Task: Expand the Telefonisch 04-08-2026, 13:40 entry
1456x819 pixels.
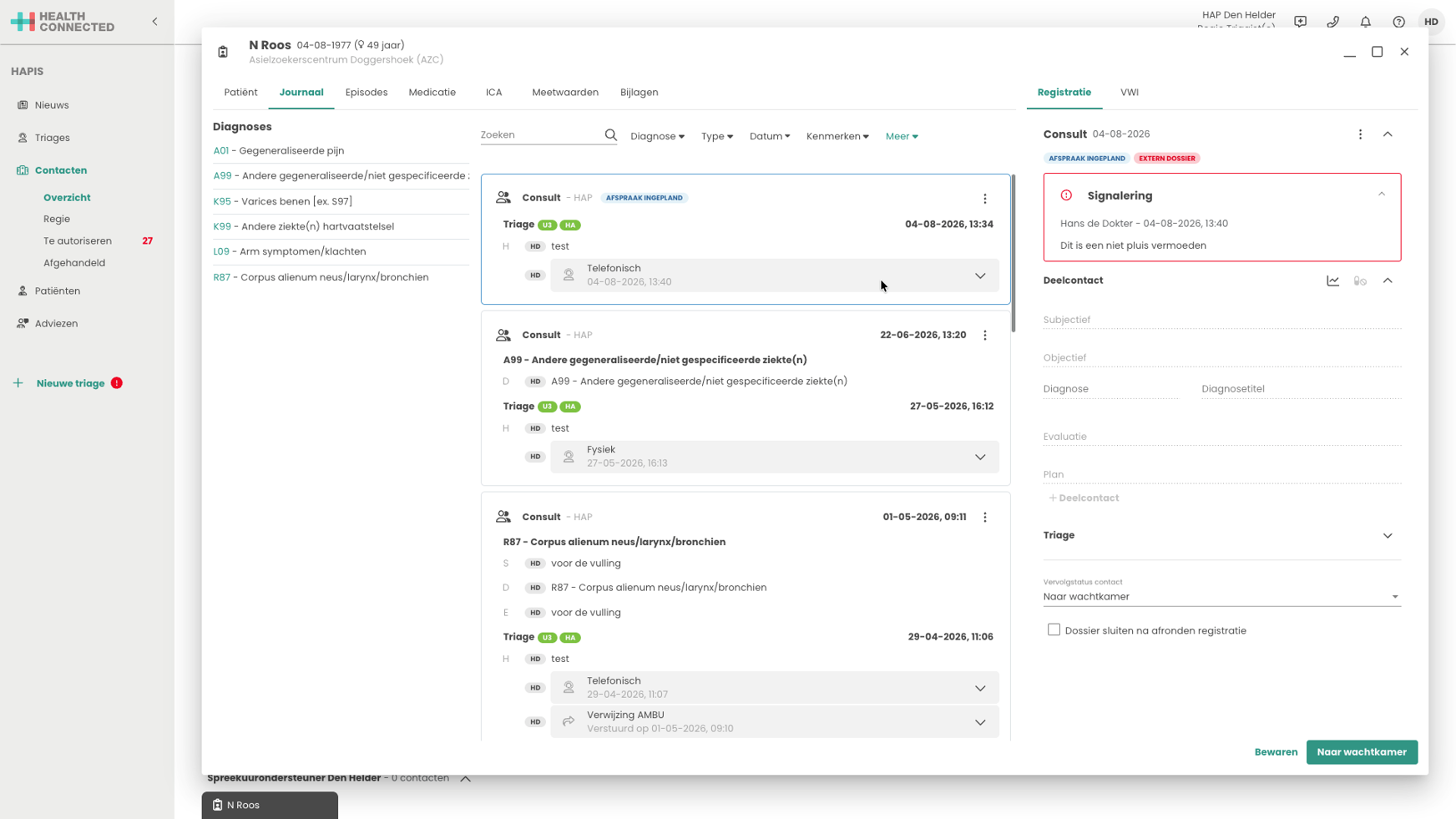Action: 980,276
